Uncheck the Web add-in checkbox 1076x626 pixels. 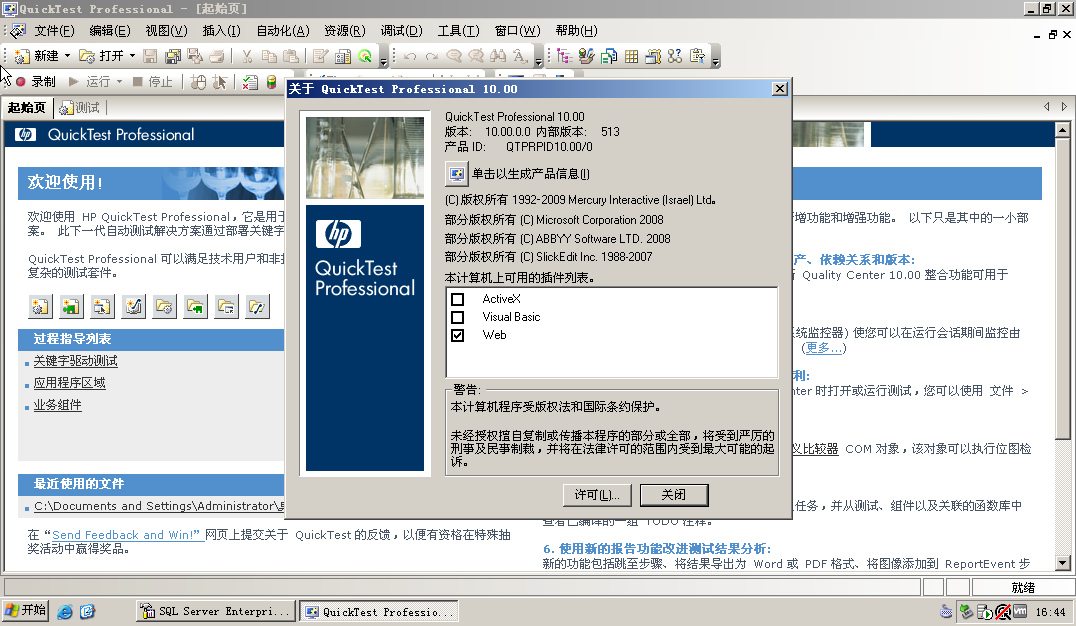[458, 335]
